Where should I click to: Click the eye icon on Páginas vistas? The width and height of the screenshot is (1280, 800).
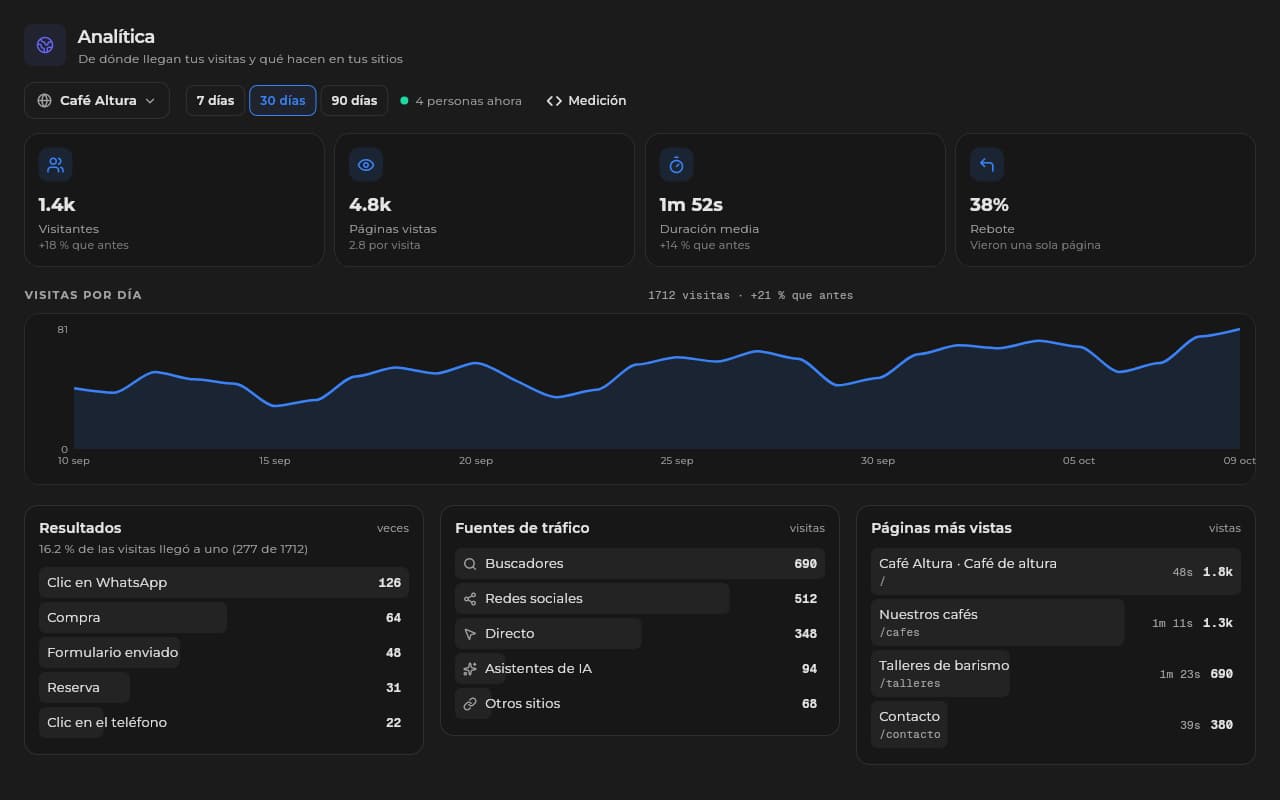(366, 165)
